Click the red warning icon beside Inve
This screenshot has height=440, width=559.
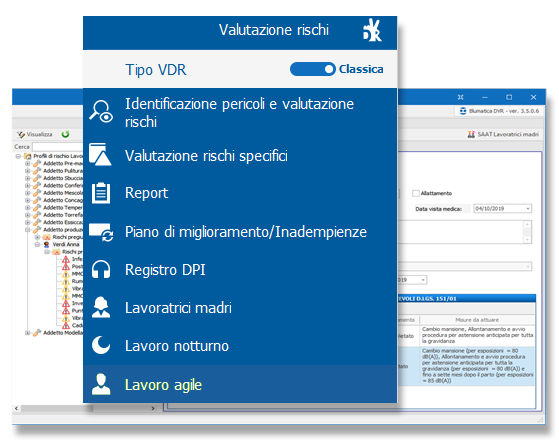click(x=66, y=303)
